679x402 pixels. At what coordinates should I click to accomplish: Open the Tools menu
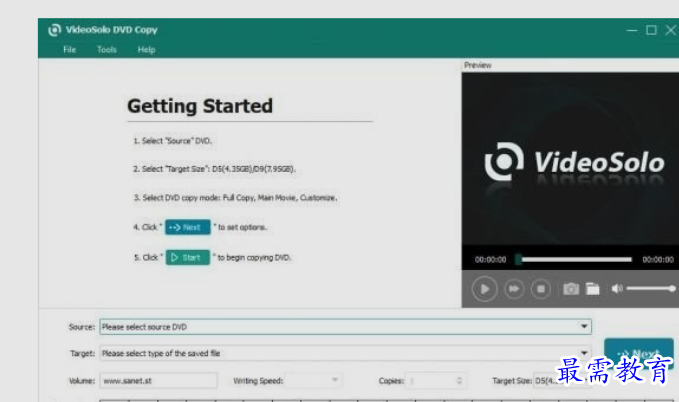107,50
